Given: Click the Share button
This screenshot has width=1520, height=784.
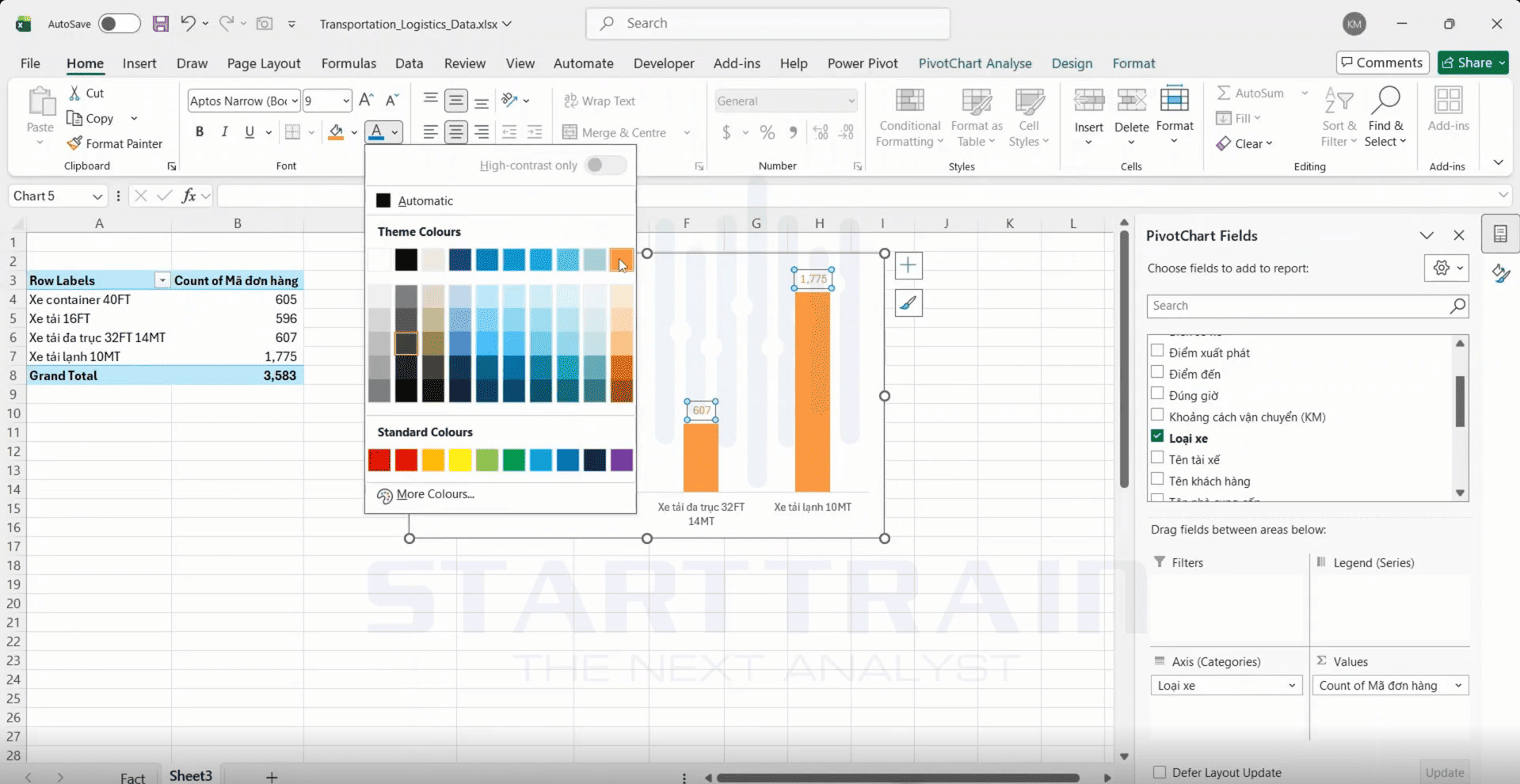Looking at the screenshot, I should point(1473,63).
